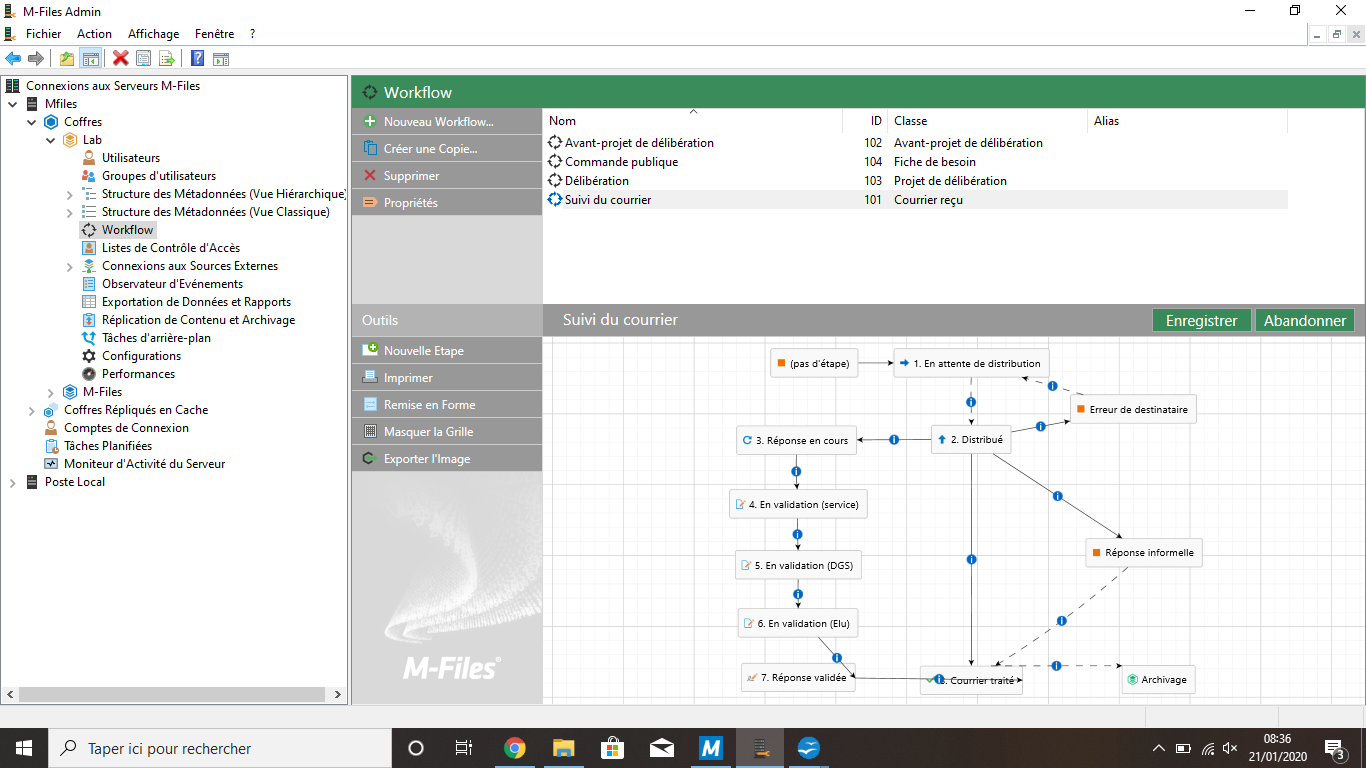1366x768 pixels.
Task: Select Listes de Contrôle d'Accès
Action: (171, 248)
